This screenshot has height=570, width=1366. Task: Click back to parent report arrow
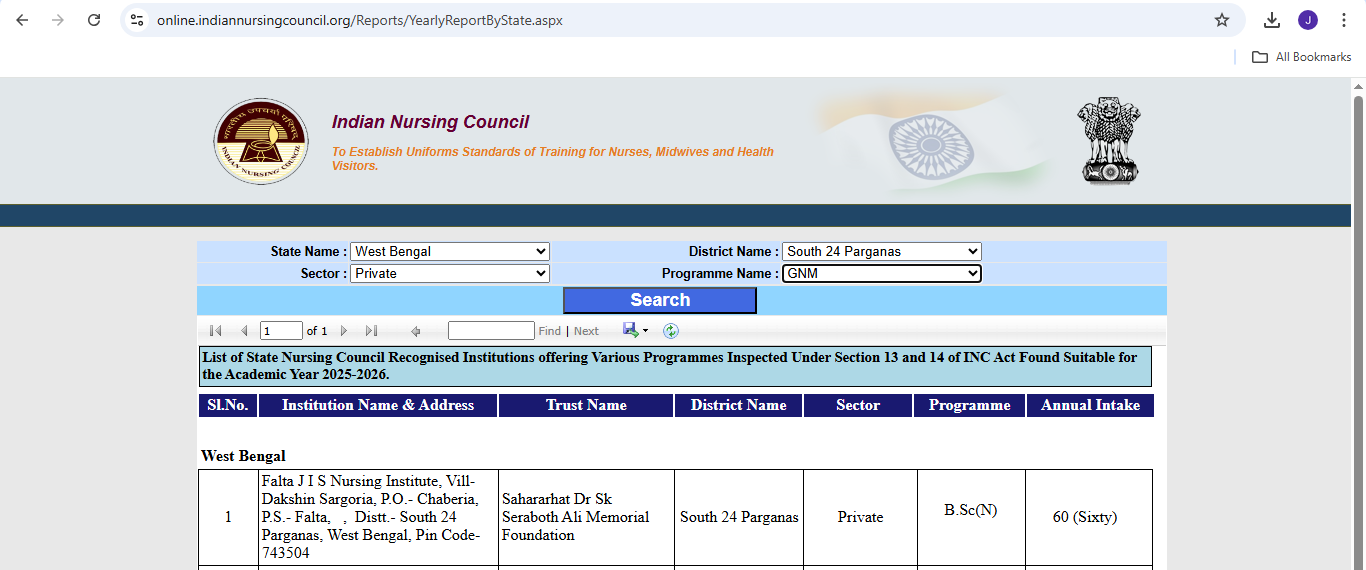point(416,331)
